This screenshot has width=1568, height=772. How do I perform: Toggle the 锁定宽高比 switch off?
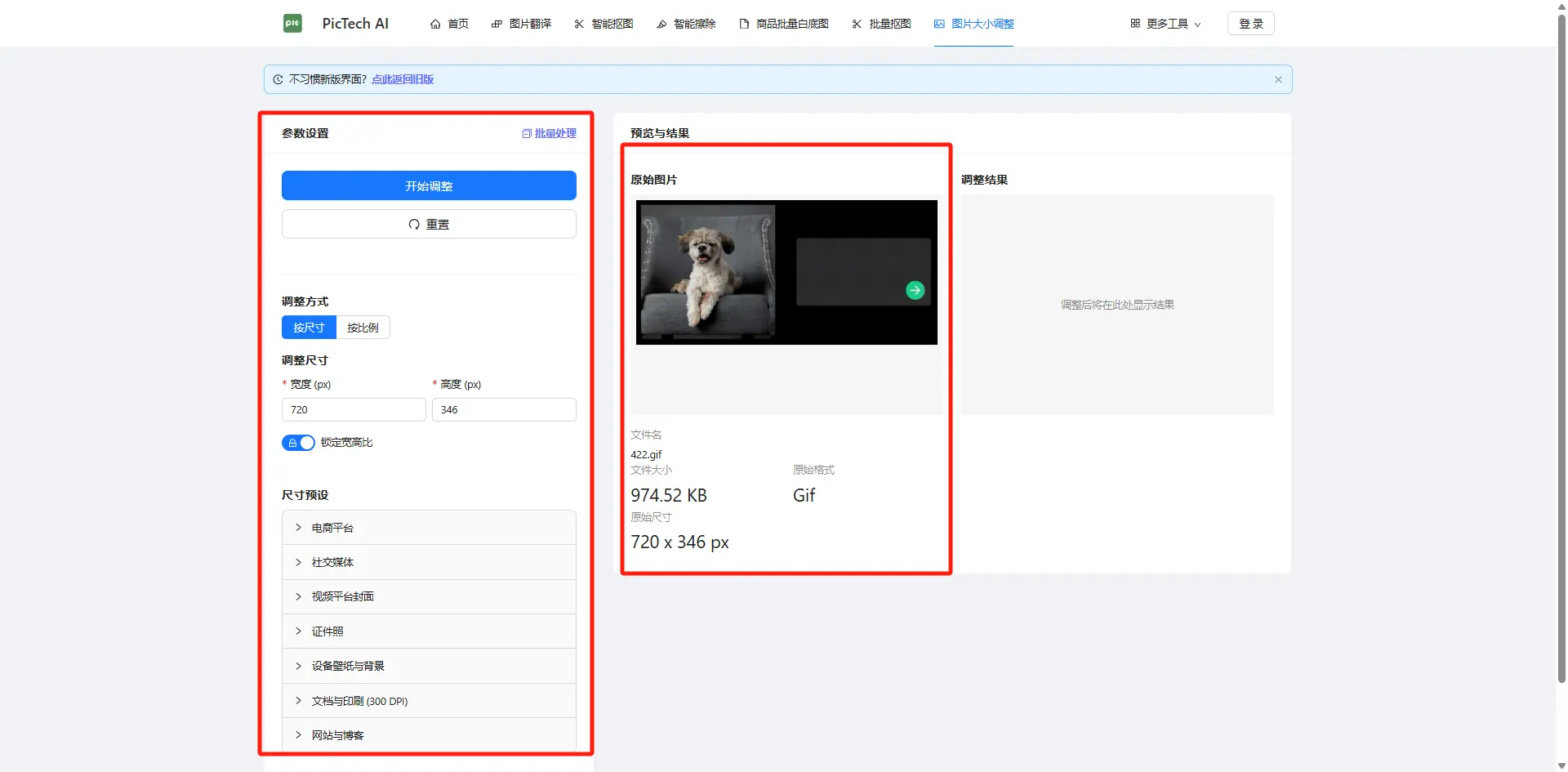[x=298, y=442]
